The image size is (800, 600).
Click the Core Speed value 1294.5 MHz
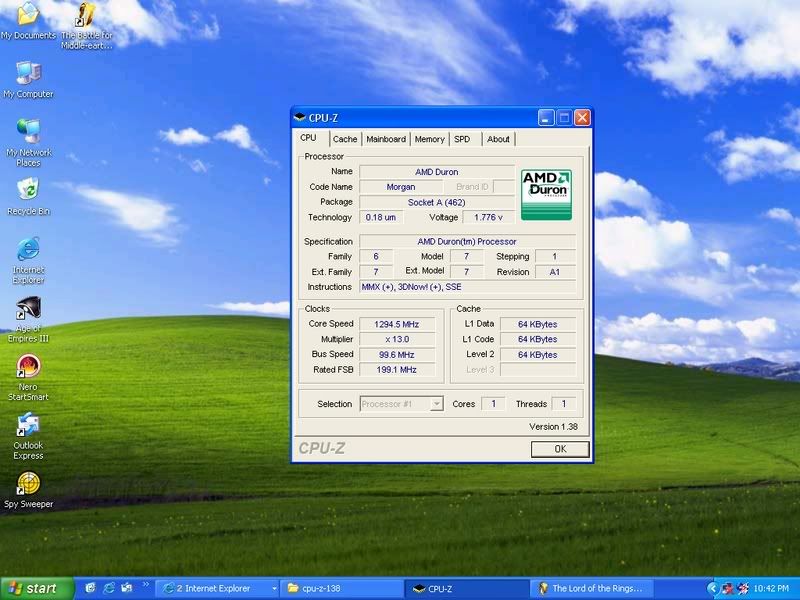tap(397, 324)
